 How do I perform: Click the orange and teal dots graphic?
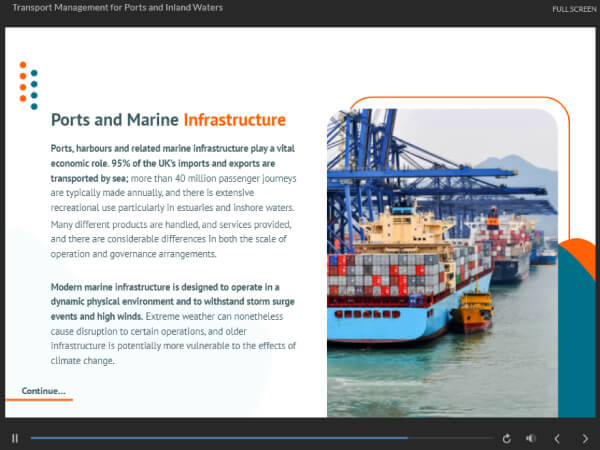28,85
